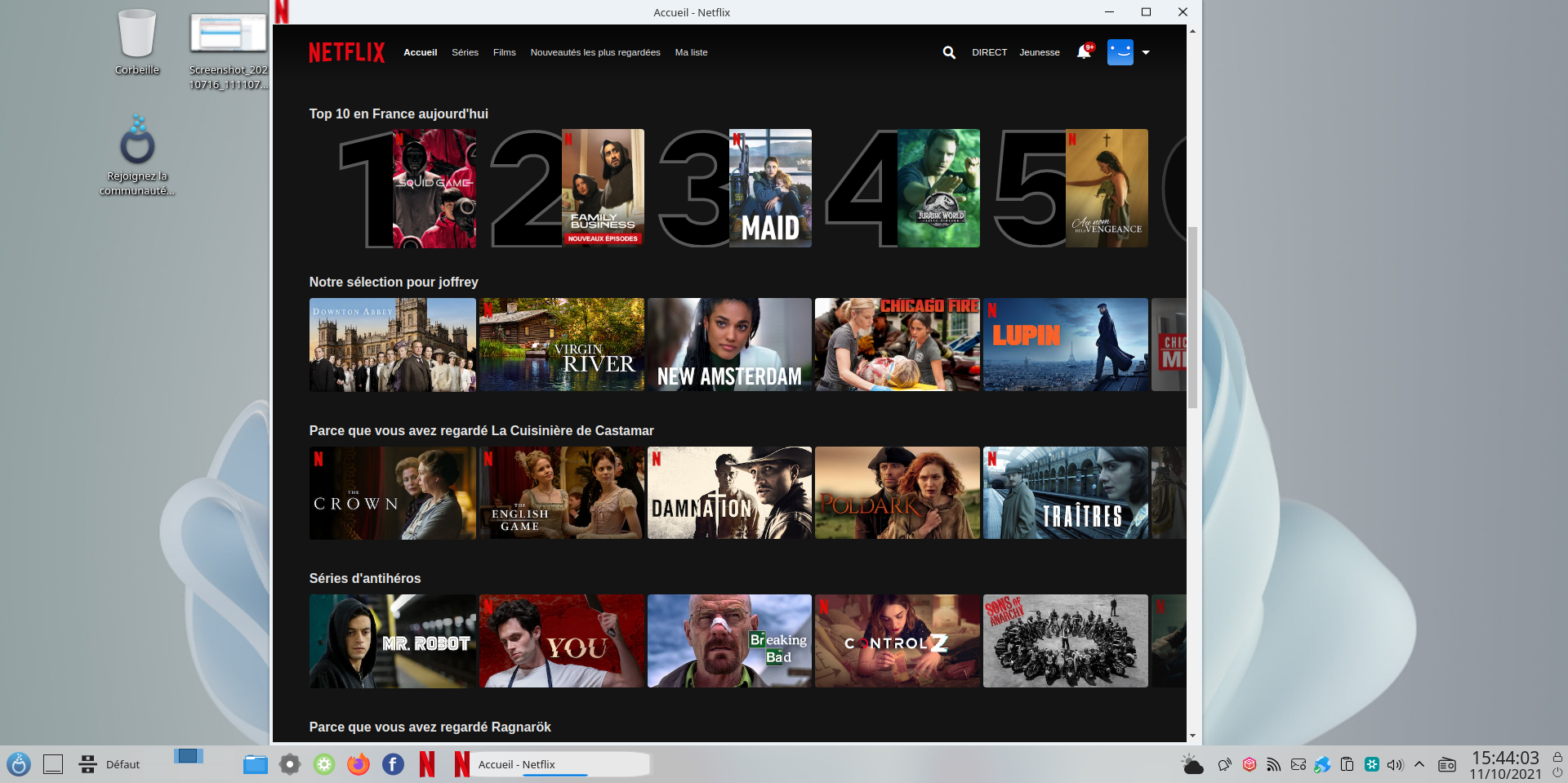
Task: Open the Family Business poster
Action: click(x=603, y=189)
